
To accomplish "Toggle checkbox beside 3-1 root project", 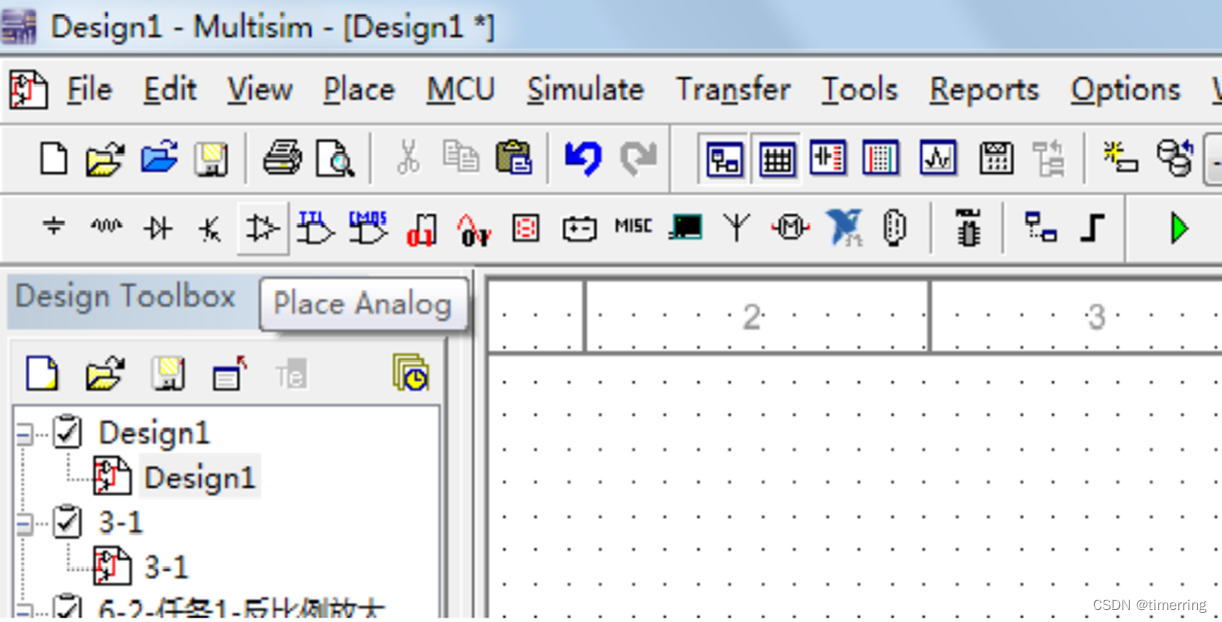I will (67, 522).
